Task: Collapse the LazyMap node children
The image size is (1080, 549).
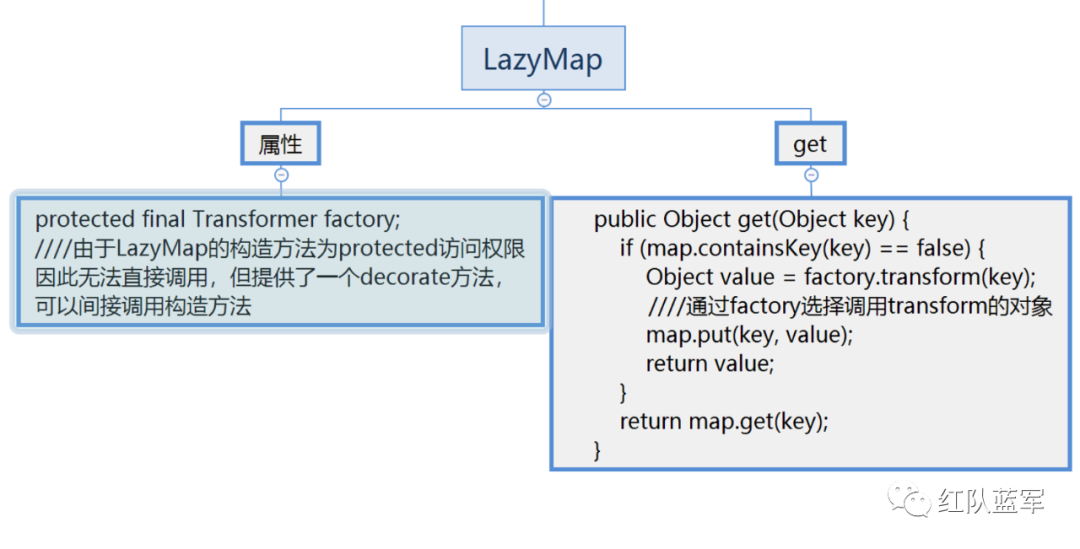Action: tap(544, 100)
